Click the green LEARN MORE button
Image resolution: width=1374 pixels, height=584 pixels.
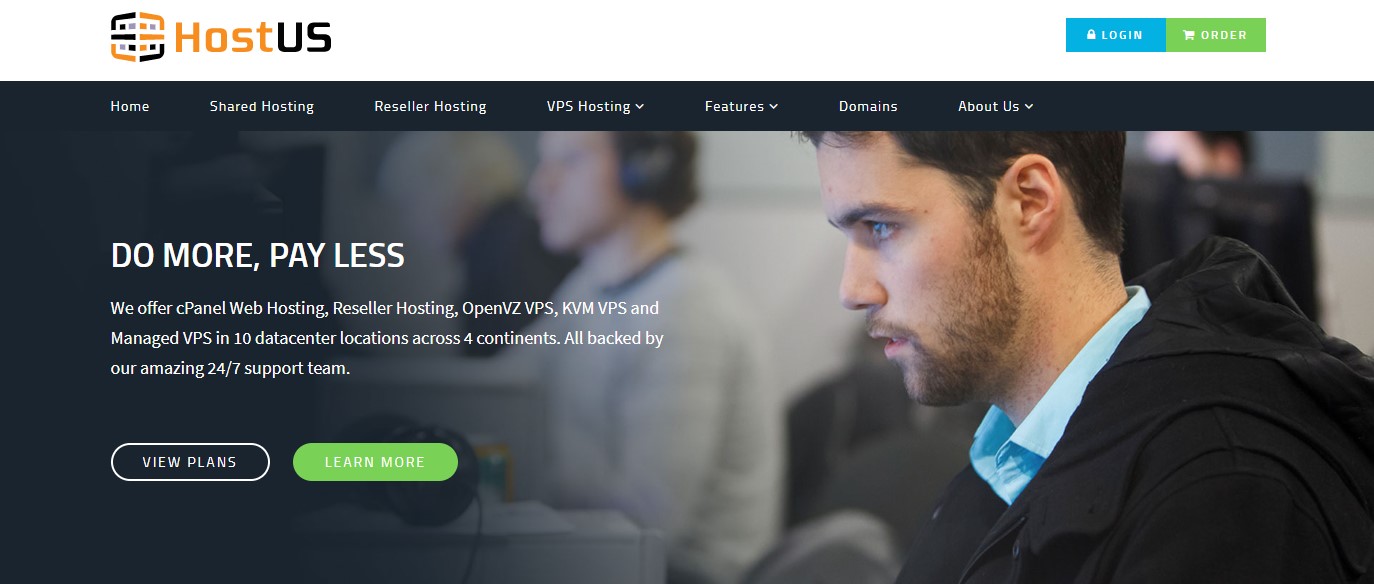[x=375, y=462]
